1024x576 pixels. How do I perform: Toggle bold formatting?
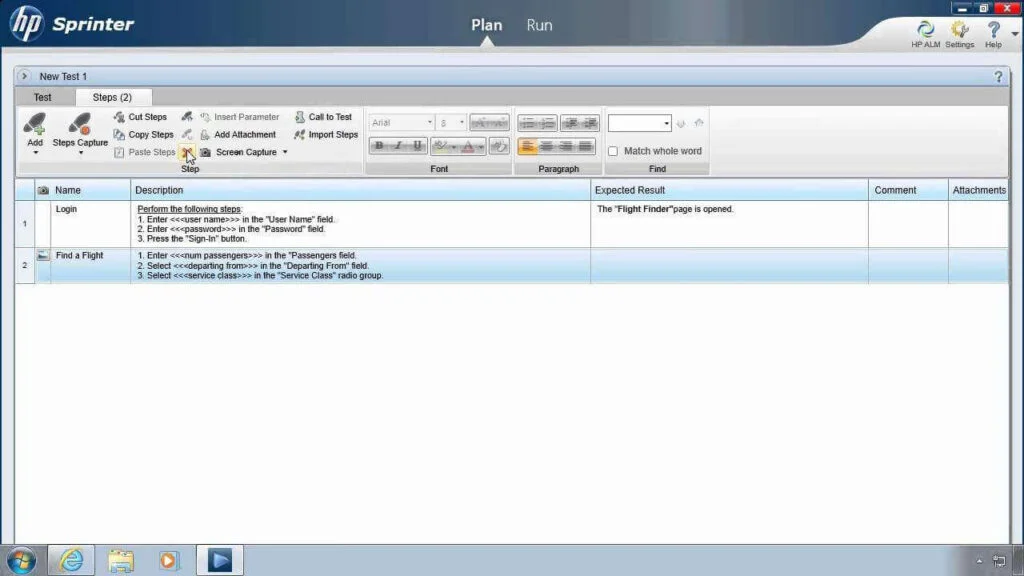[x=379, y=146]
